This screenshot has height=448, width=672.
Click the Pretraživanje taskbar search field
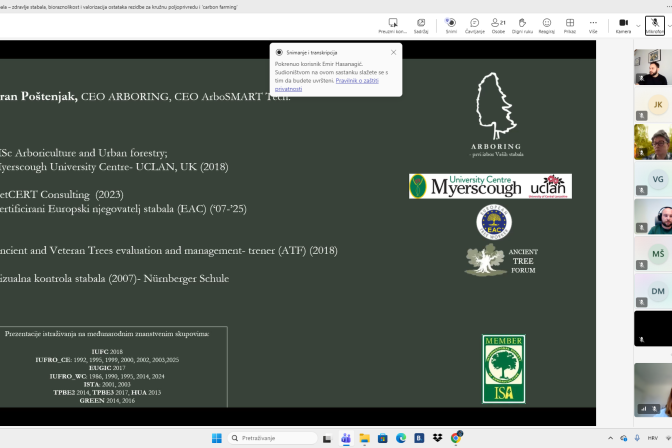coord(273,438)
